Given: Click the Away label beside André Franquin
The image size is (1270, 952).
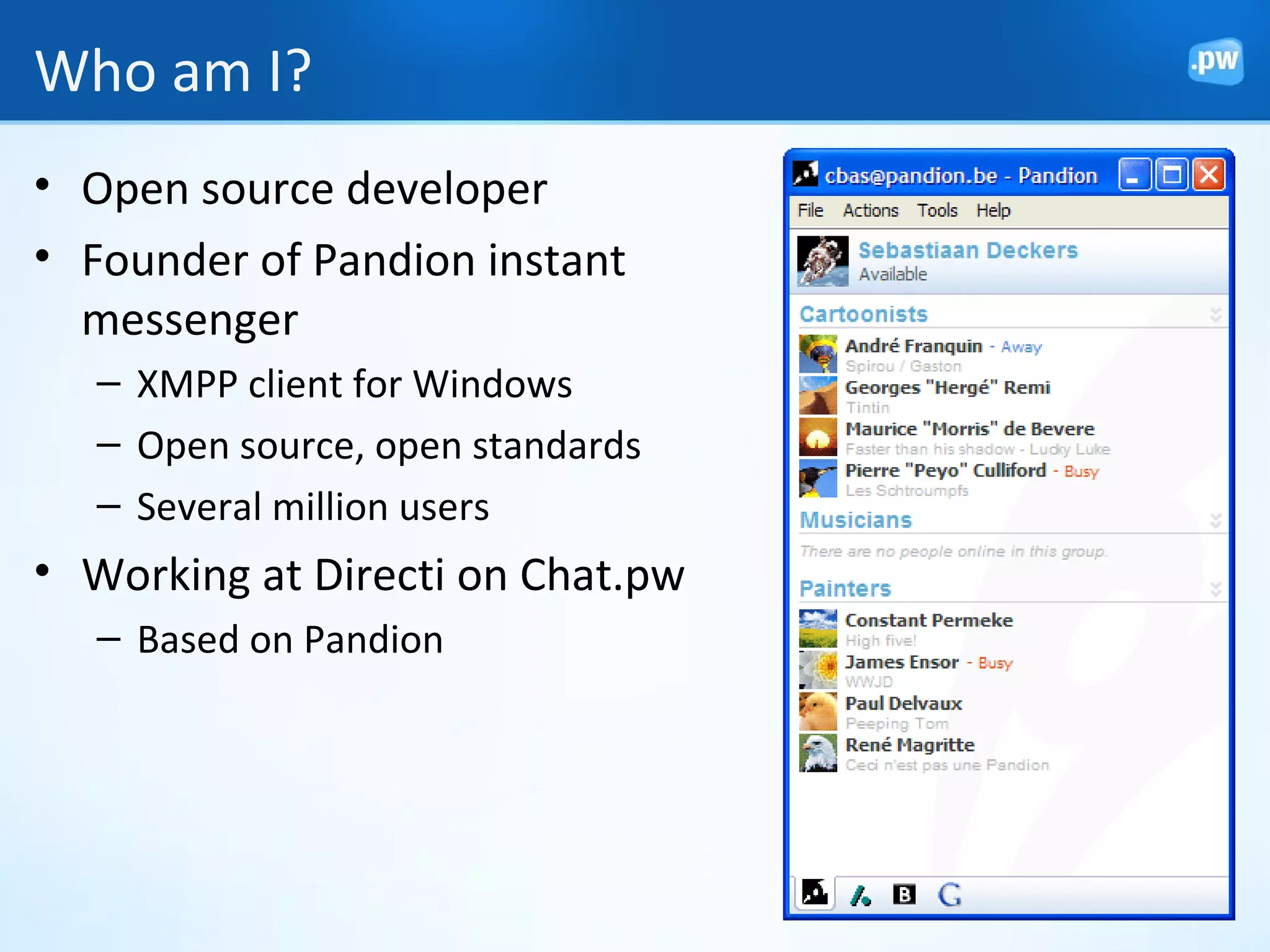Looking at the screenshot, I should 1021,347.
